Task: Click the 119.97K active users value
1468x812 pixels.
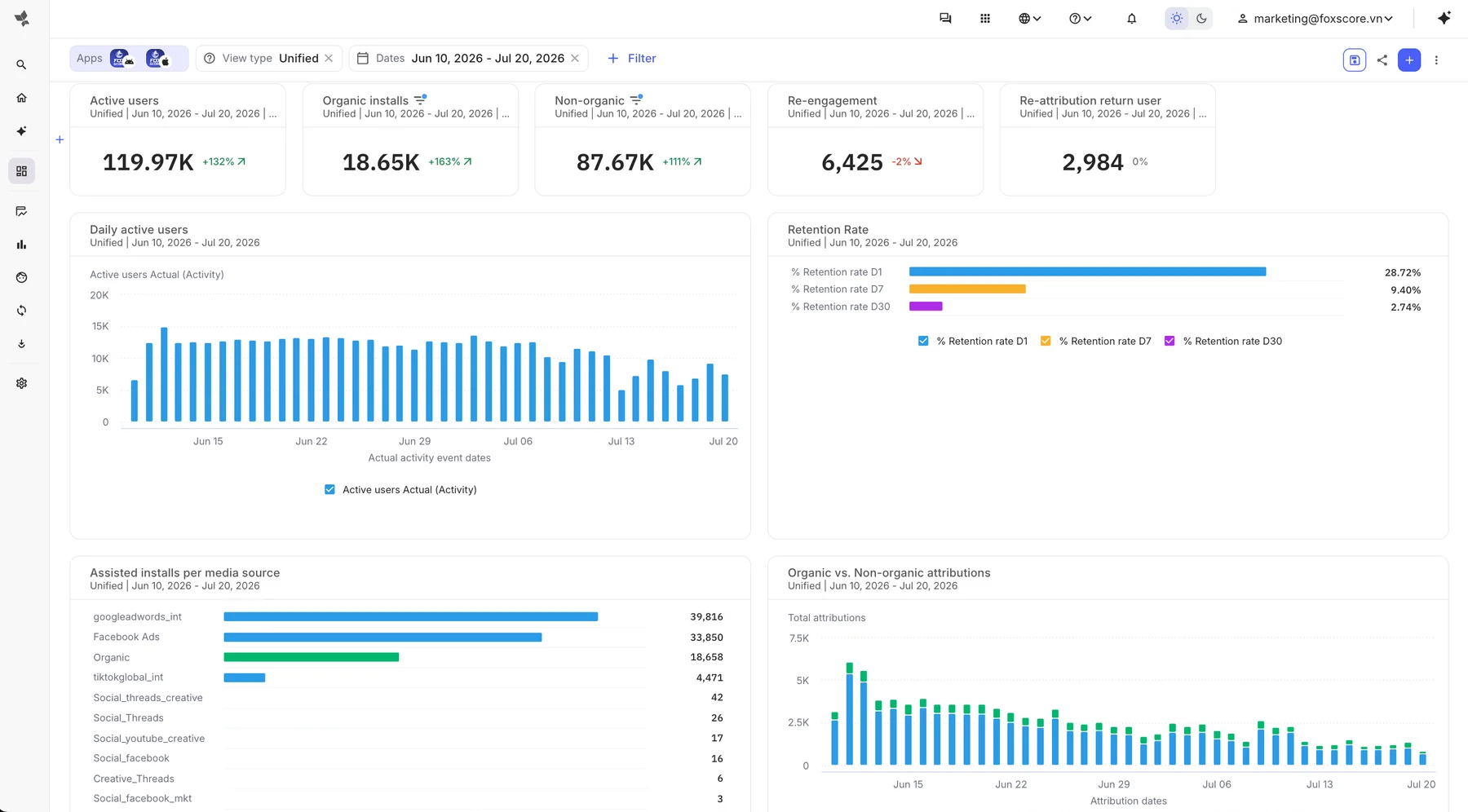Action: click(x=148, y=162)
